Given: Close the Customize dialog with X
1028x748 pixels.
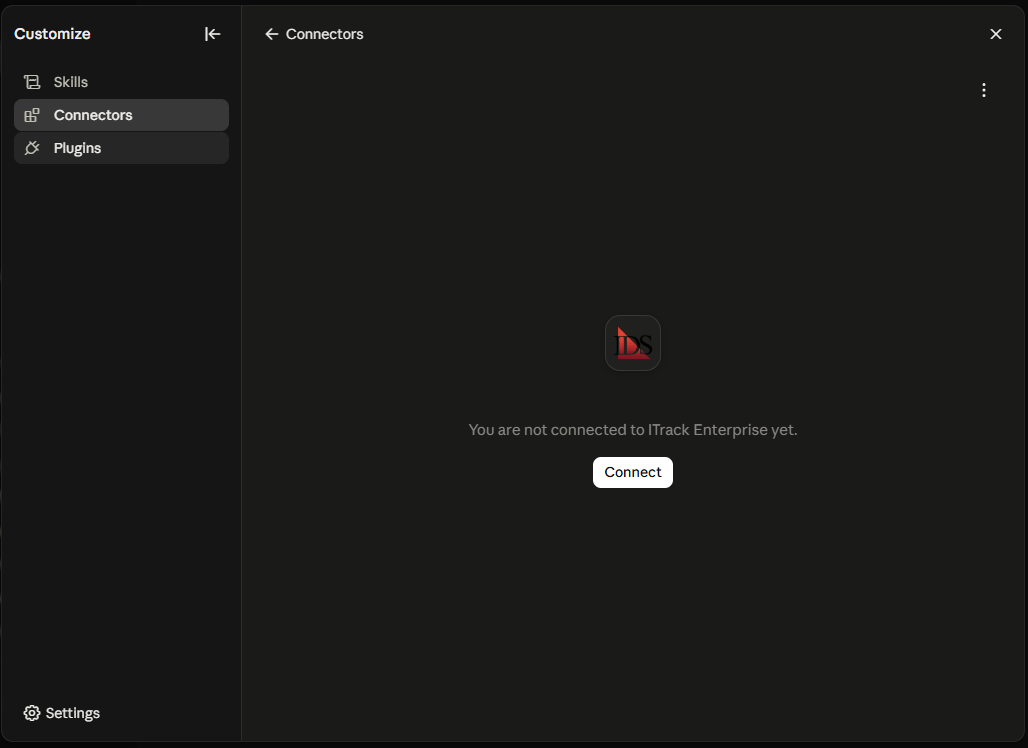Looking at the screenshot, I should pos(995,34).
